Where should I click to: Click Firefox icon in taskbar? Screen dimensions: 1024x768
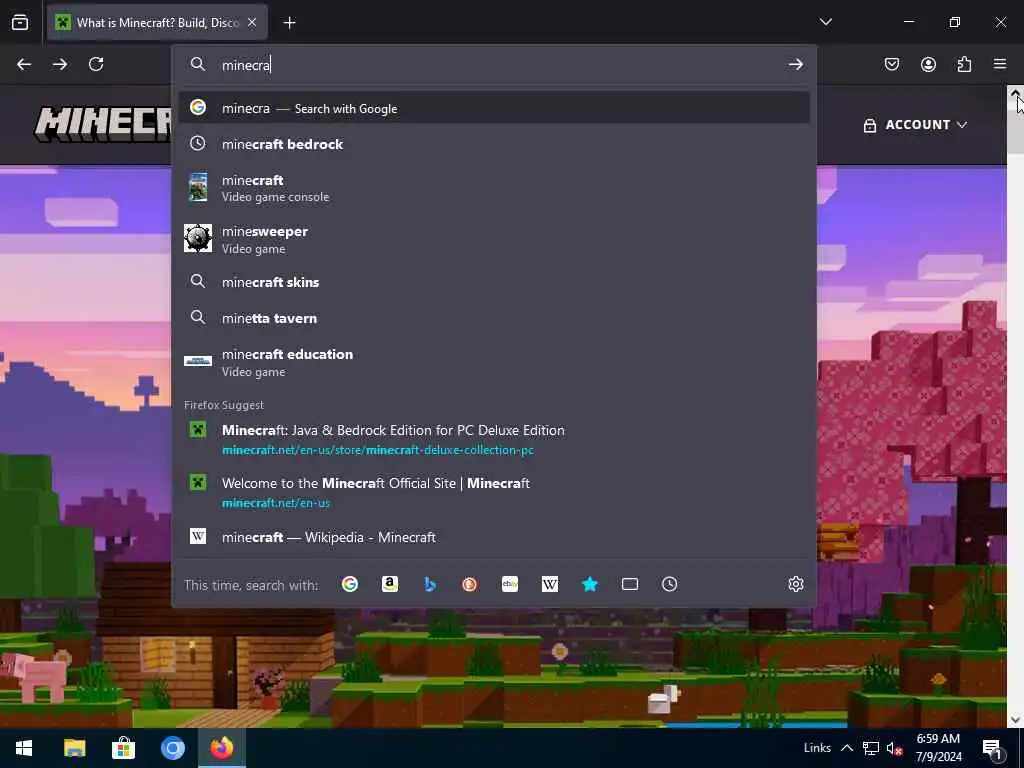click(222, 748)
